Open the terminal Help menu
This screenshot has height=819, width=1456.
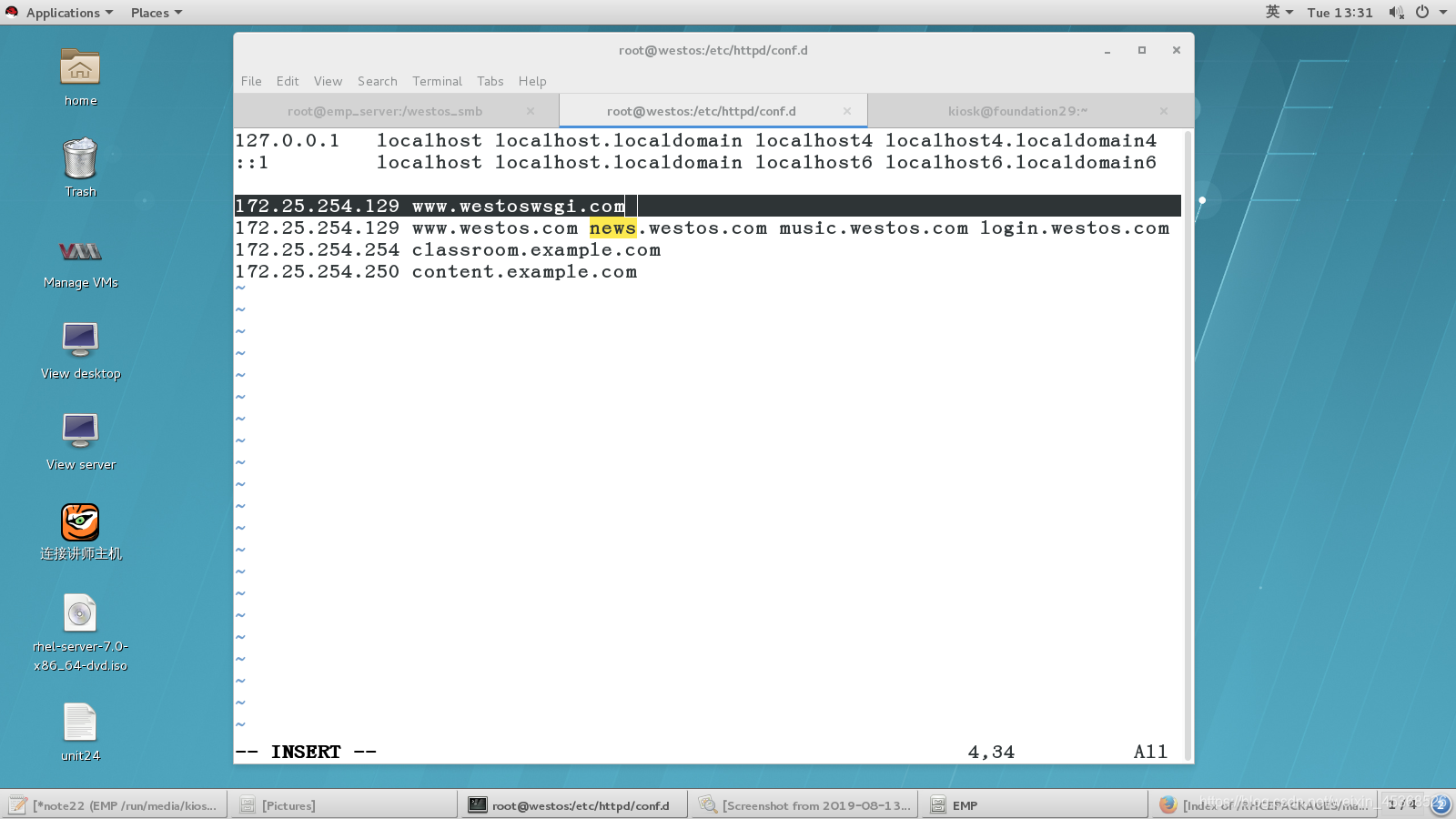pyautogui.click(x=532, y=81)
